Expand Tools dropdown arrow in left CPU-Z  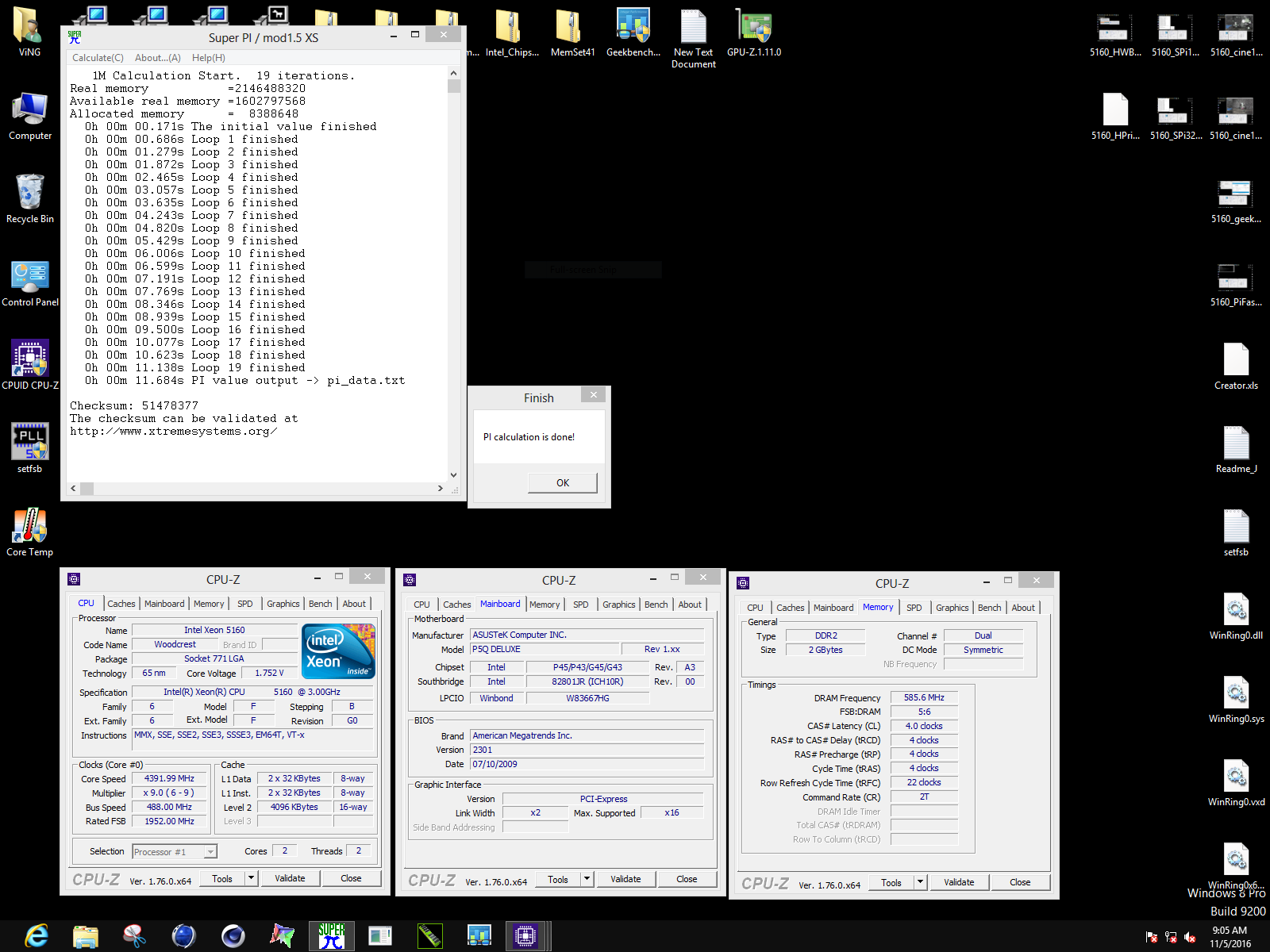252,878
